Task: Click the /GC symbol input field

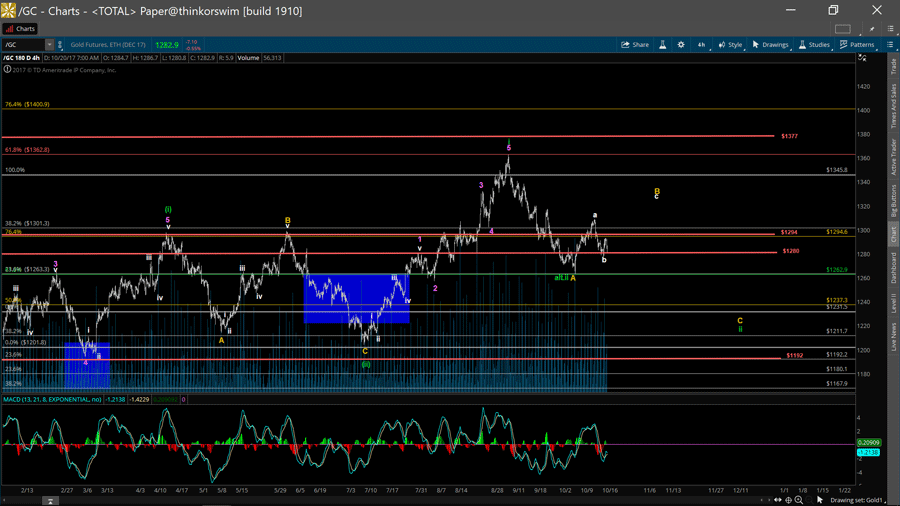Action: [x=22, y=45]
